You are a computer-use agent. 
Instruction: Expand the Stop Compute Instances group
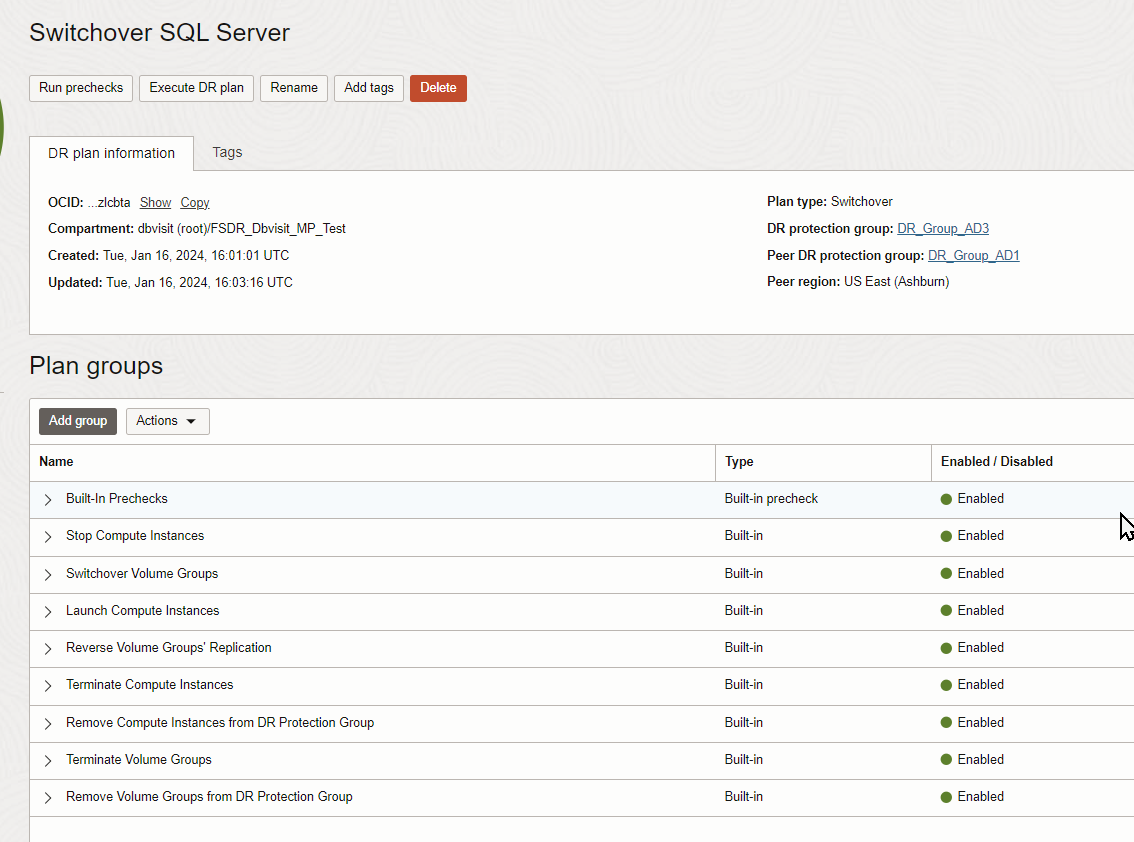(x=48, y=536)
